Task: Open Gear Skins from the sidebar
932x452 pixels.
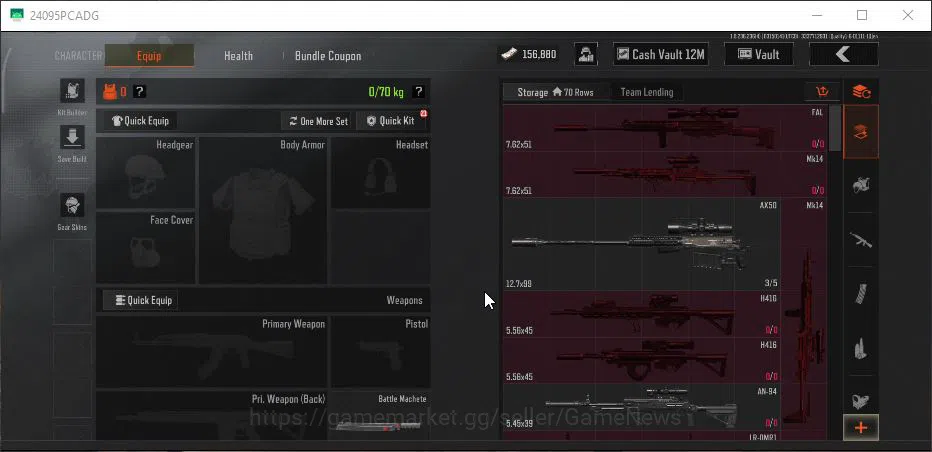Action: (73, 205)
